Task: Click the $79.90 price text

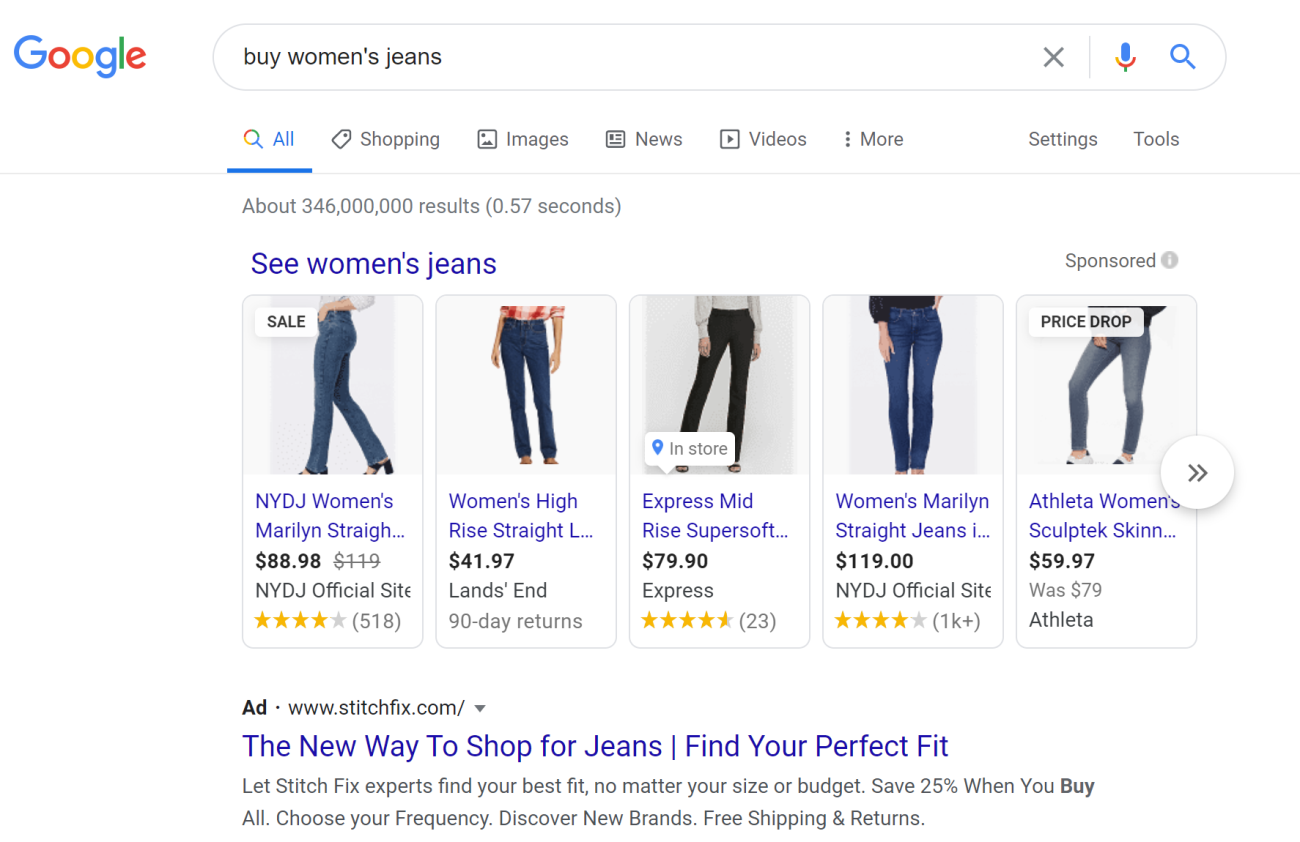Action: (675, 561)
